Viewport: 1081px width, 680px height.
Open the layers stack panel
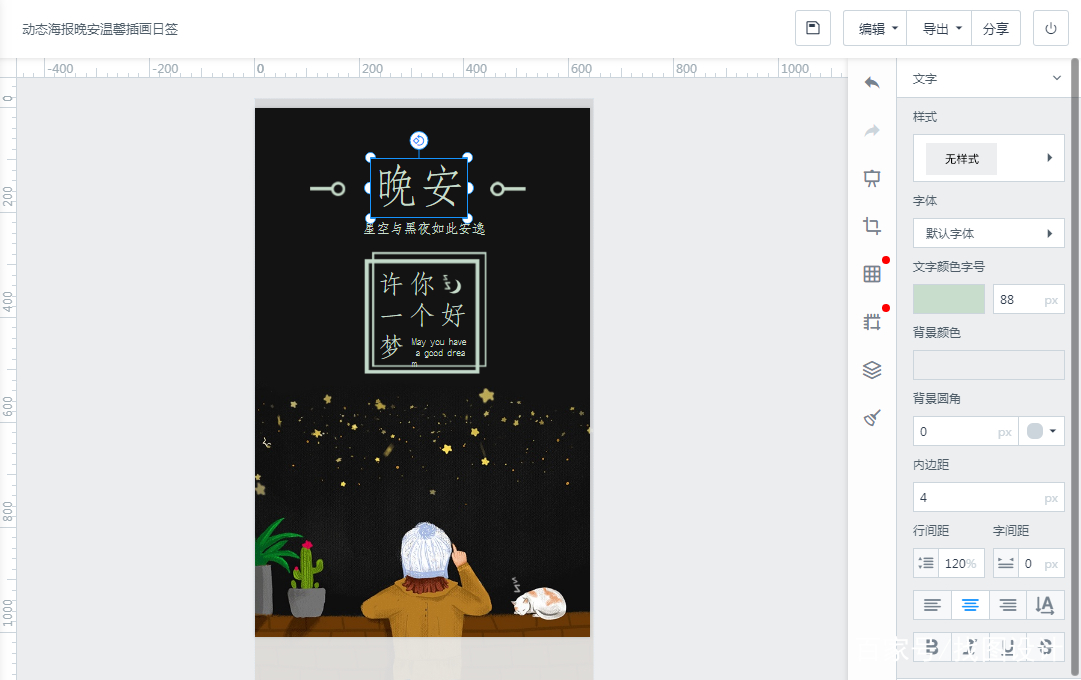(872, 370)
